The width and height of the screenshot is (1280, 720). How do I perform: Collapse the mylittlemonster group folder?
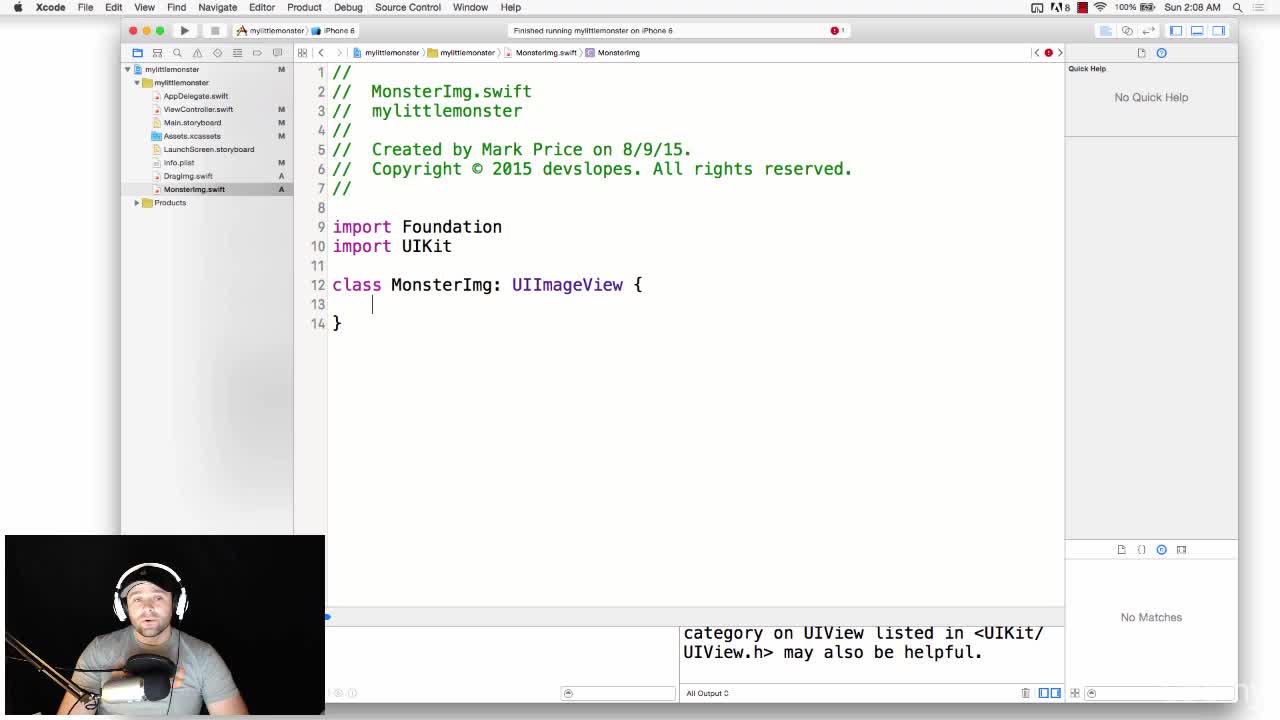click(137, 83)
